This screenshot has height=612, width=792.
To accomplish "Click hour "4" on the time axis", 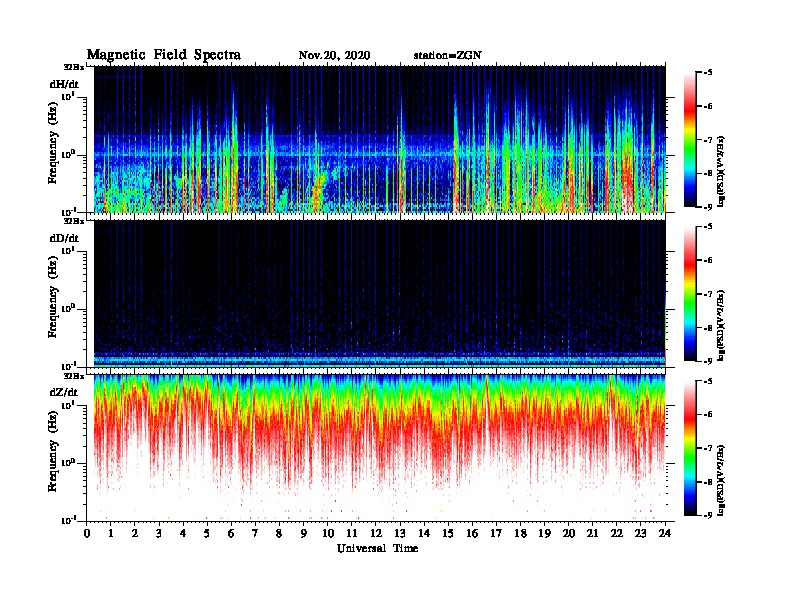I will (x=183, y=533).
